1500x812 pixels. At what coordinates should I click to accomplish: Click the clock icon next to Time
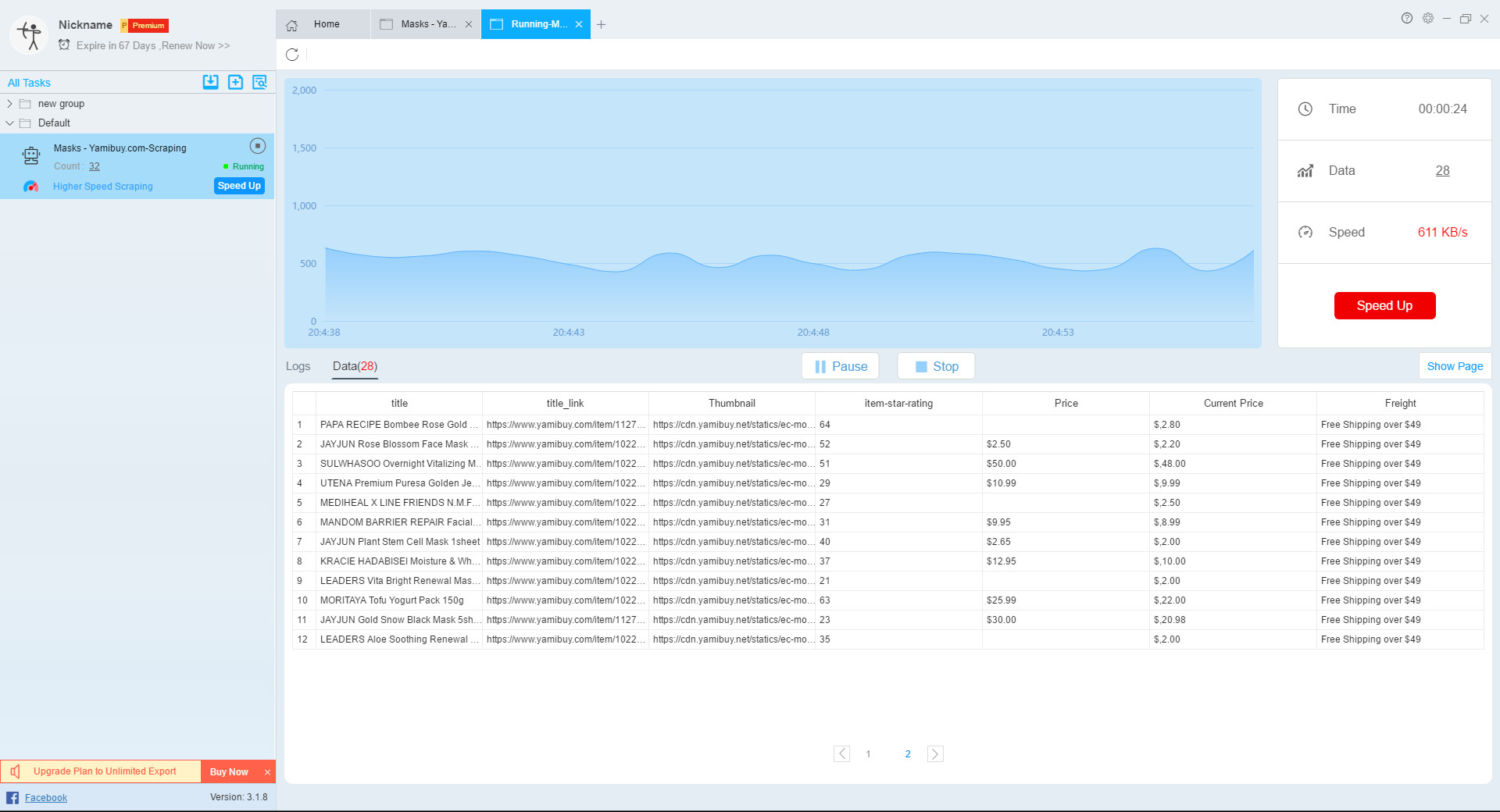1305,109
